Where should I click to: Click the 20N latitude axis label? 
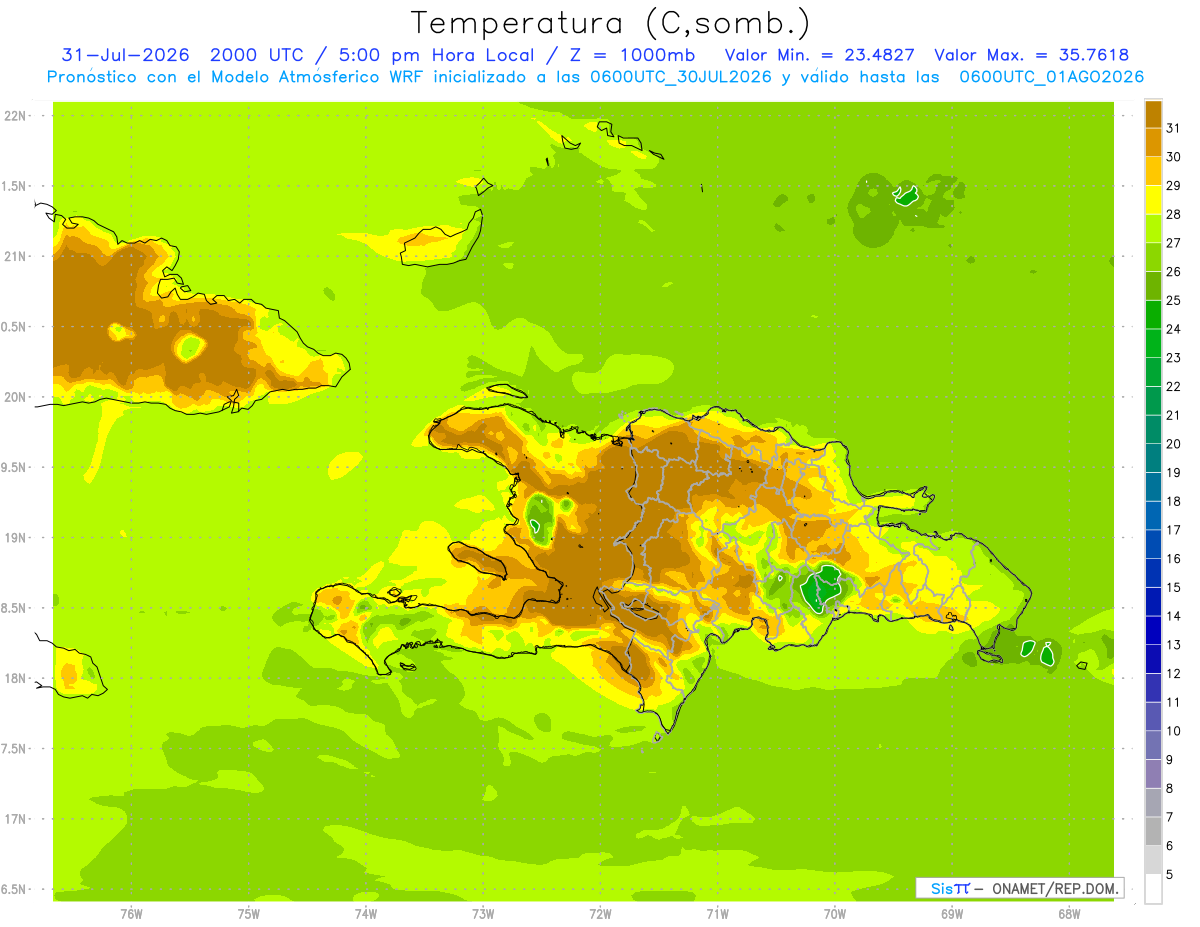[x=16, y=397]
